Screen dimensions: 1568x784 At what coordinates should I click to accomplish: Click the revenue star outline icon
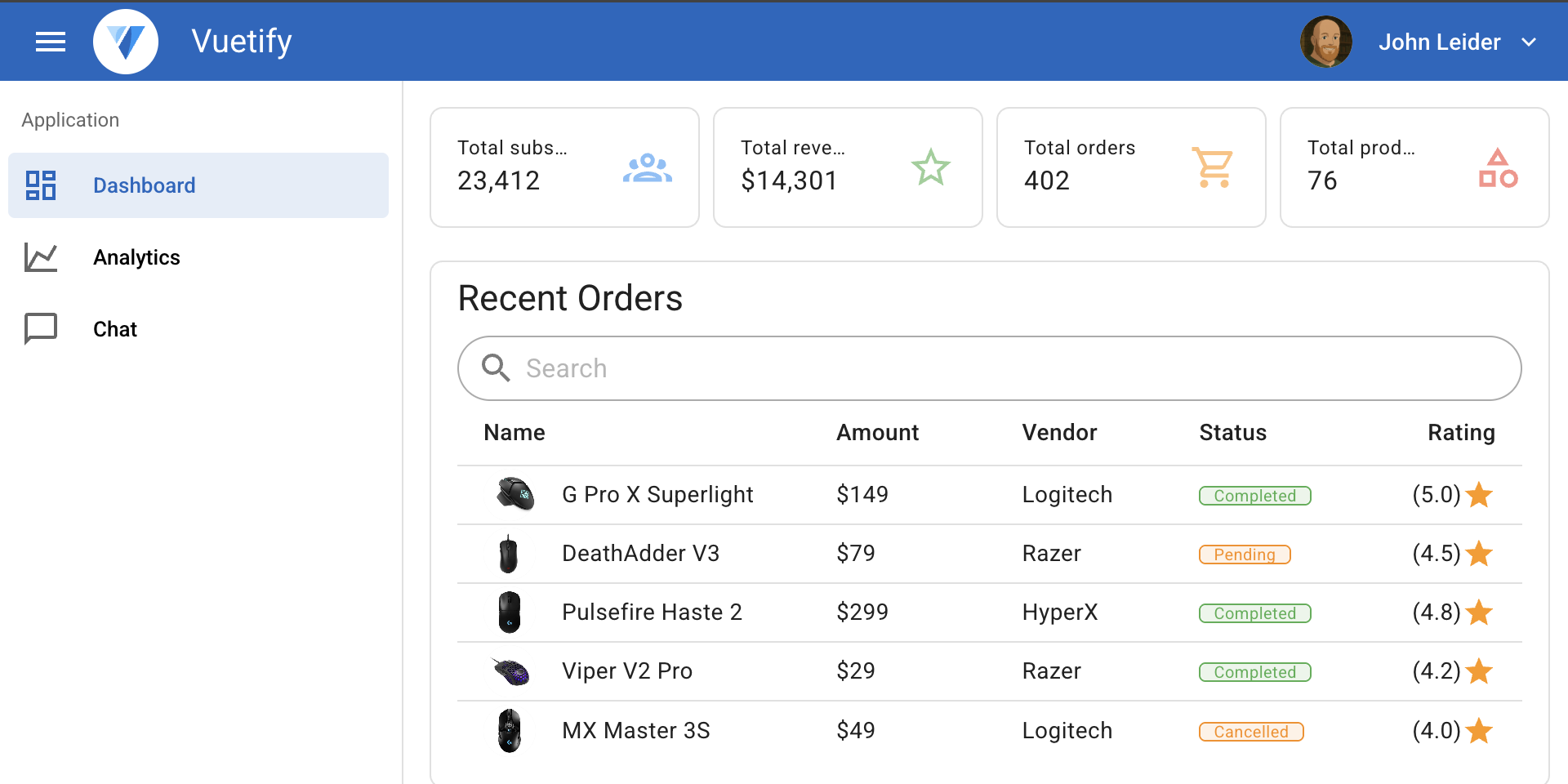click(x=931, y=167)
